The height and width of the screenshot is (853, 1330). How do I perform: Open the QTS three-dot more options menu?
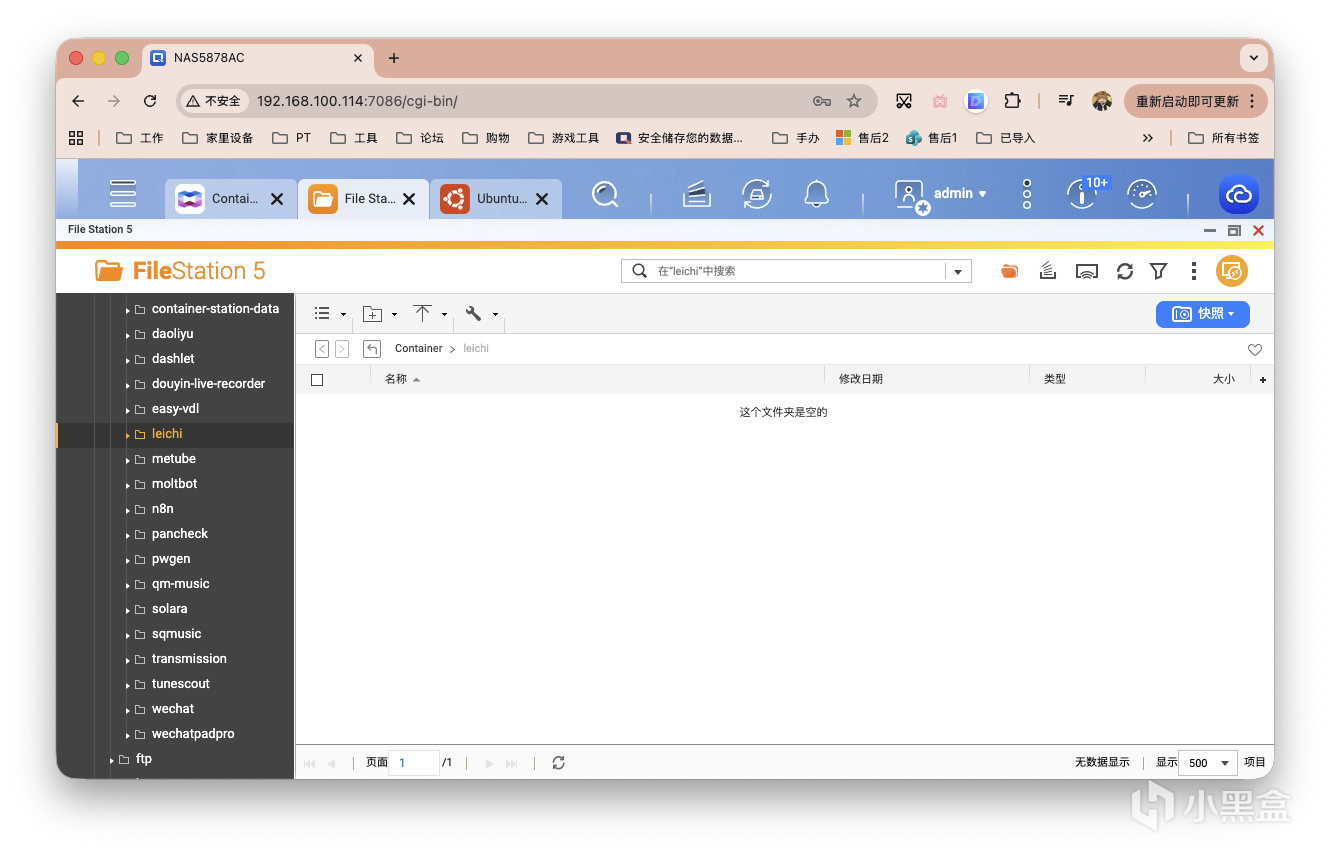[x=1027, y=194]
